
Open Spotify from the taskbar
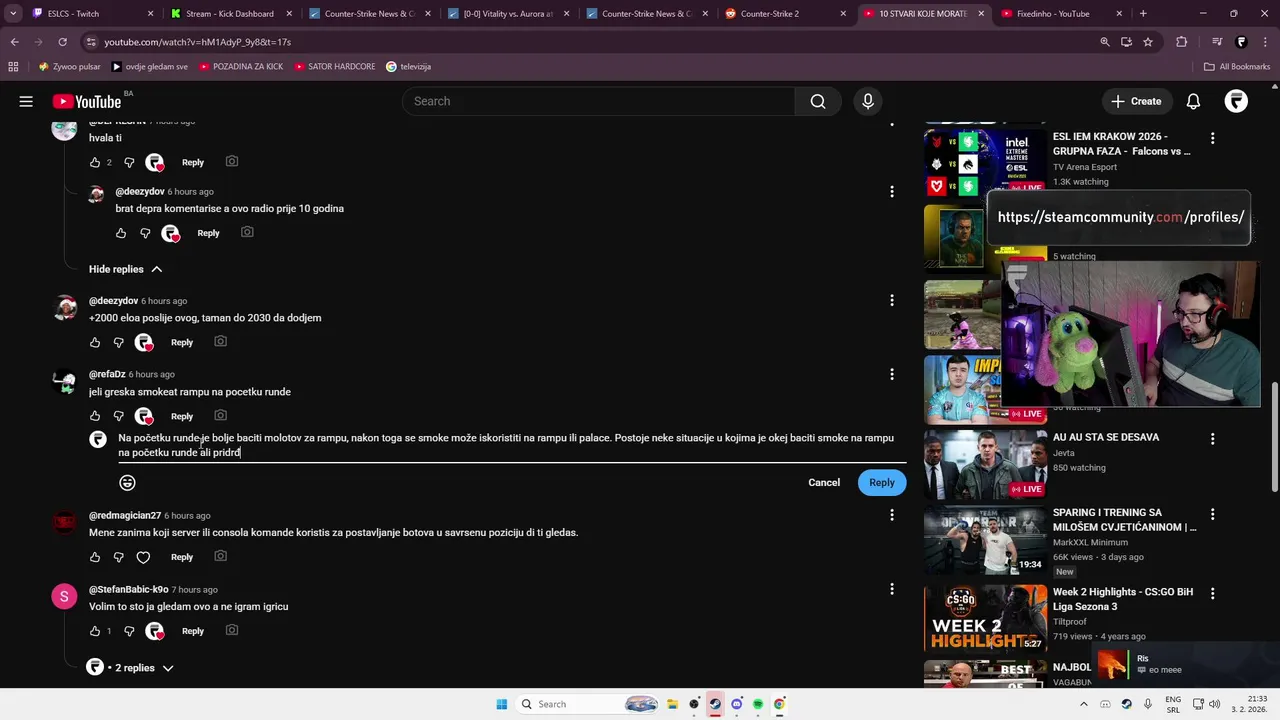(x=758, y=704)
